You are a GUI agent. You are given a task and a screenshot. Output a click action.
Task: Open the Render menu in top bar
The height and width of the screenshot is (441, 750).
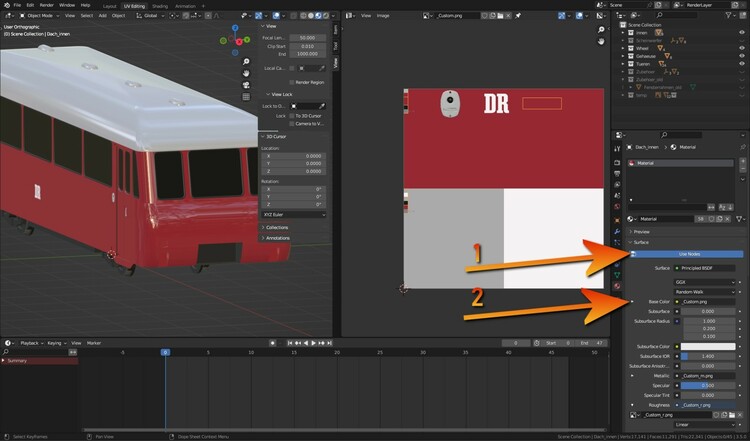(48, 5)
